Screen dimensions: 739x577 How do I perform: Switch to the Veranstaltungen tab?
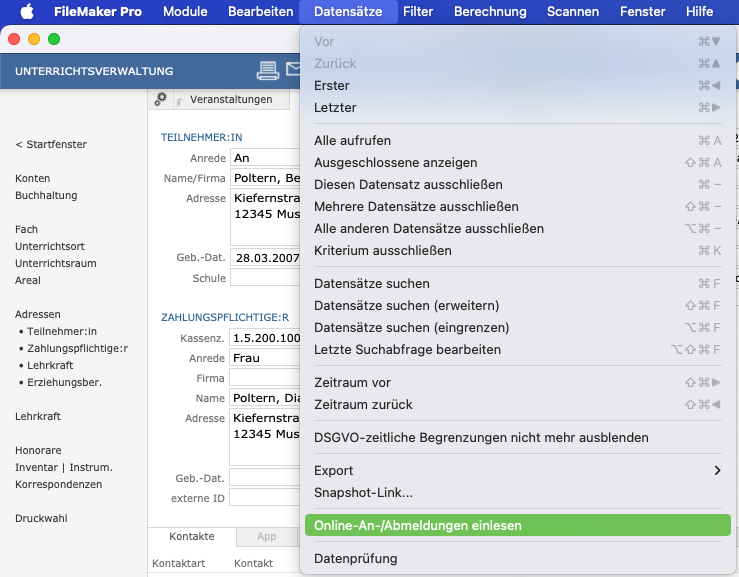point(231,99)
